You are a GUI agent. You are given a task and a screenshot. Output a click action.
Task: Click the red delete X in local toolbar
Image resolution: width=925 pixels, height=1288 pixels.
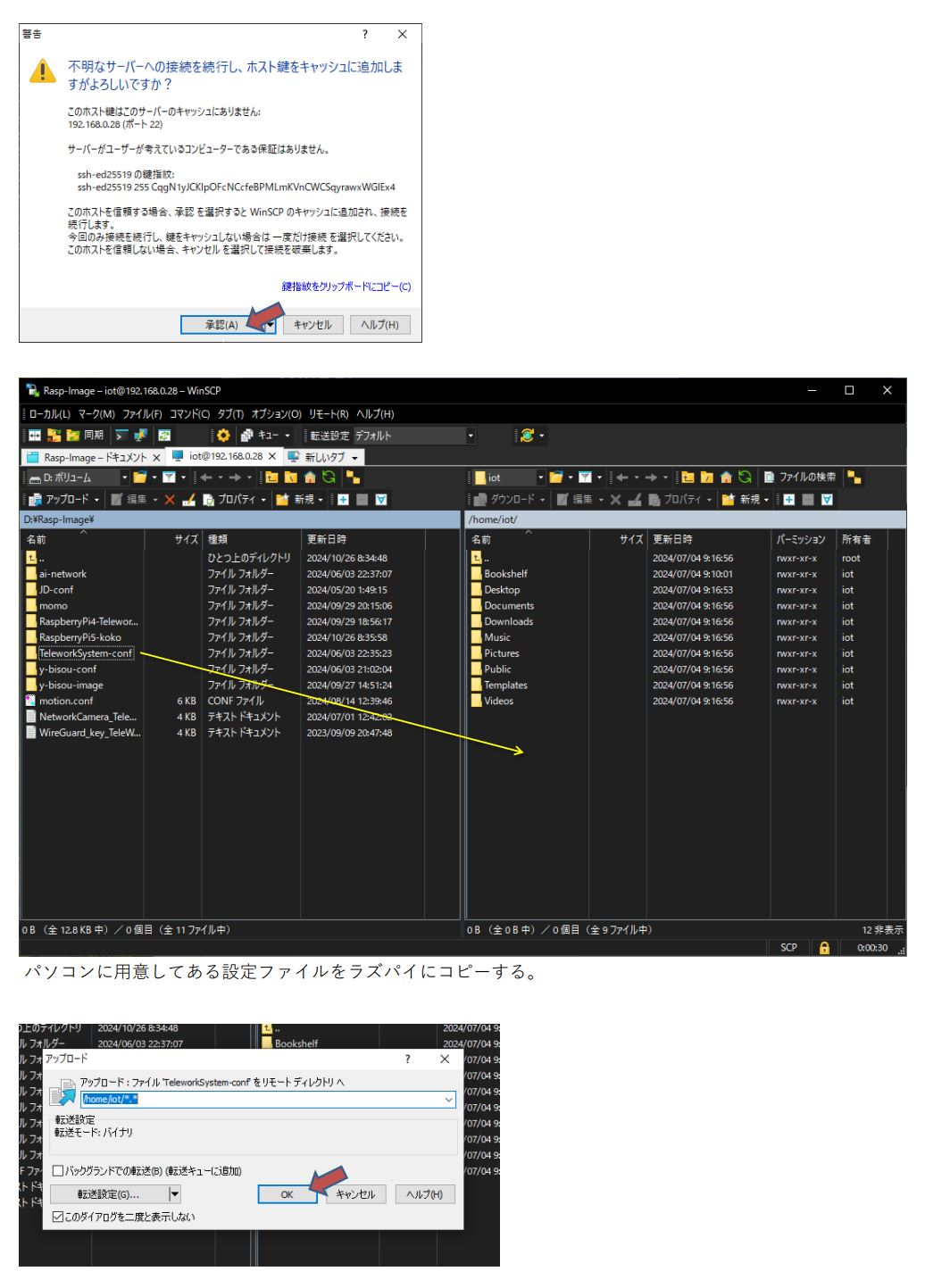click(x=169, y=500)
